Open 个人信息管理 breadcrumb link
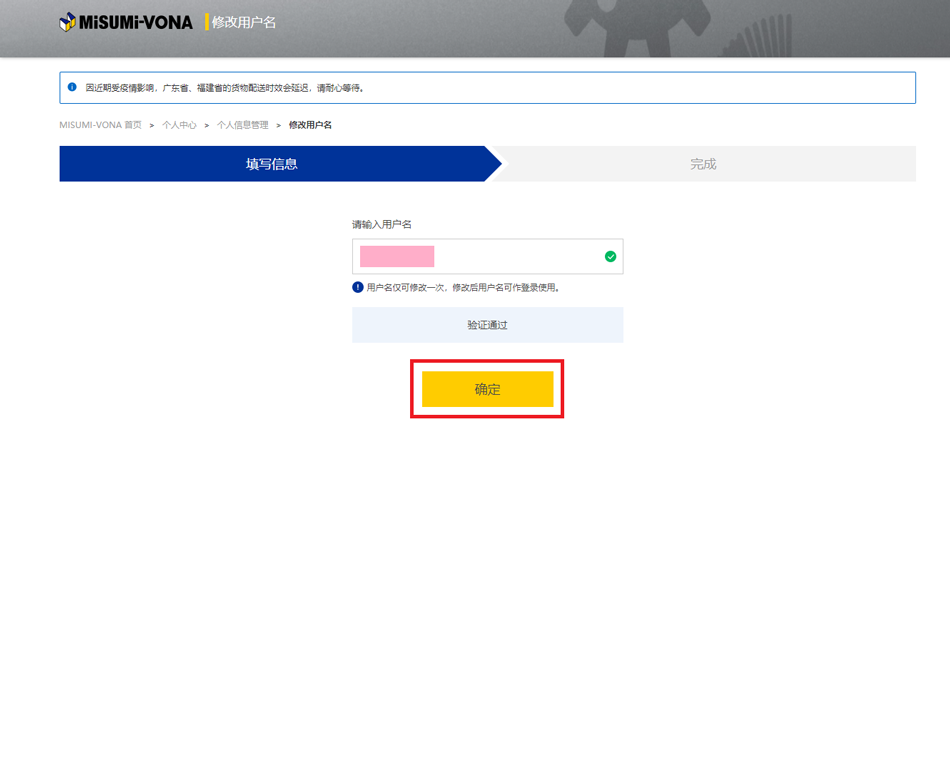 pos(243,126)
